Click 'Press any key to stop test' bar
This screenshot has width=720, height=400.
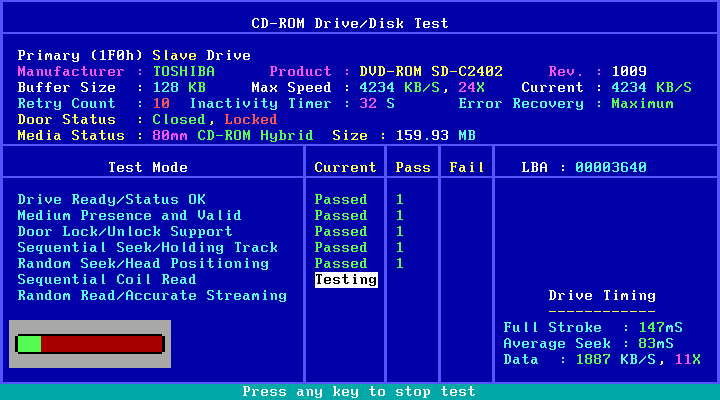(x=359, y=392)
